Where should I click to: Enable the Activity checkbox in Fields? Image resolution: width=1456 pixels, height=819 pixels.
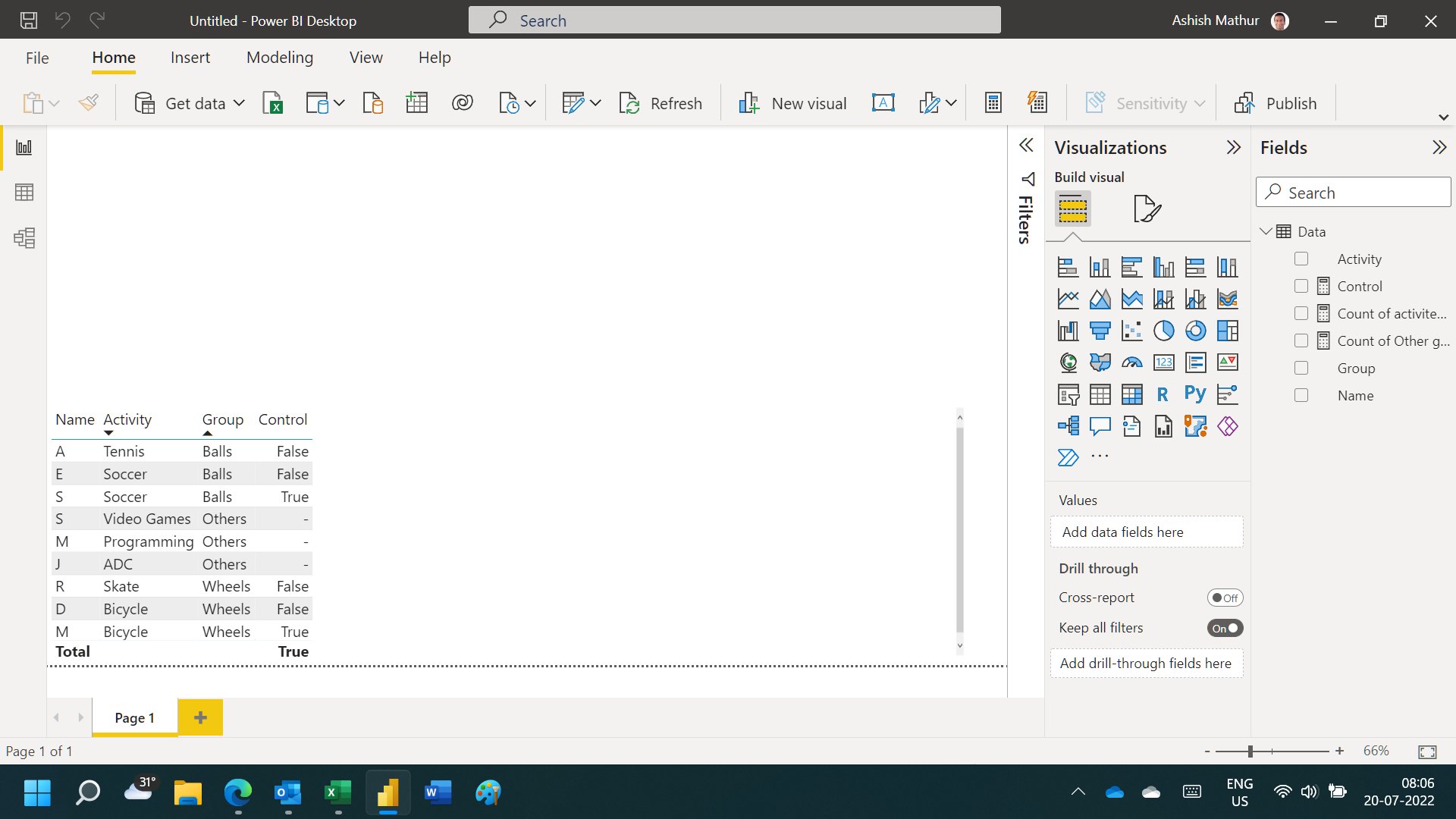1301,258
